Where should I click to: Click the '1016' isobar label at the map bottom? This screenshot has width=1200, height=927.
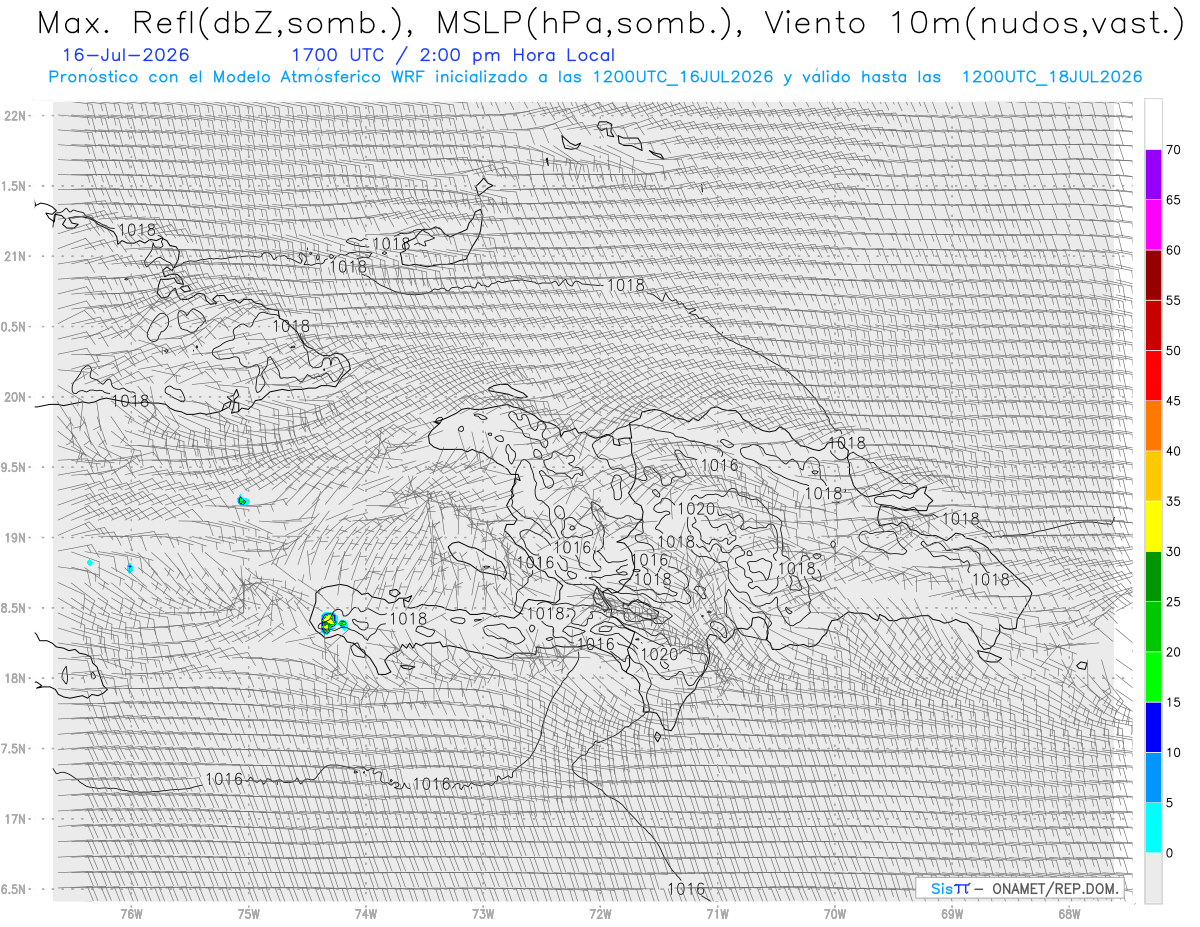pyautogui.click(x=686, y=889)
